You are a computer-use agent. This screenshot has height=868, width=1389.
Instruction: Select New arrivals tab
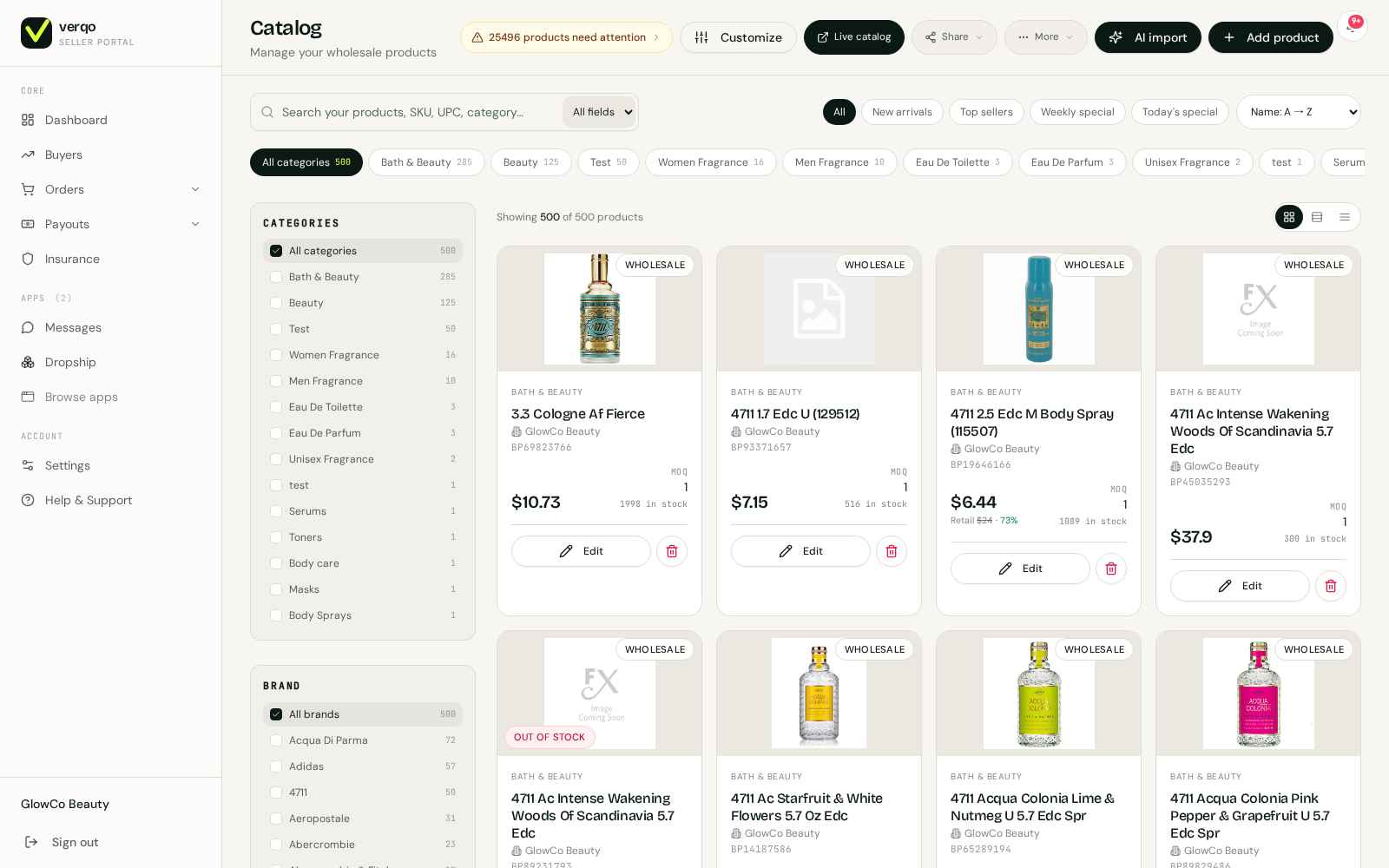pos(902,112)
